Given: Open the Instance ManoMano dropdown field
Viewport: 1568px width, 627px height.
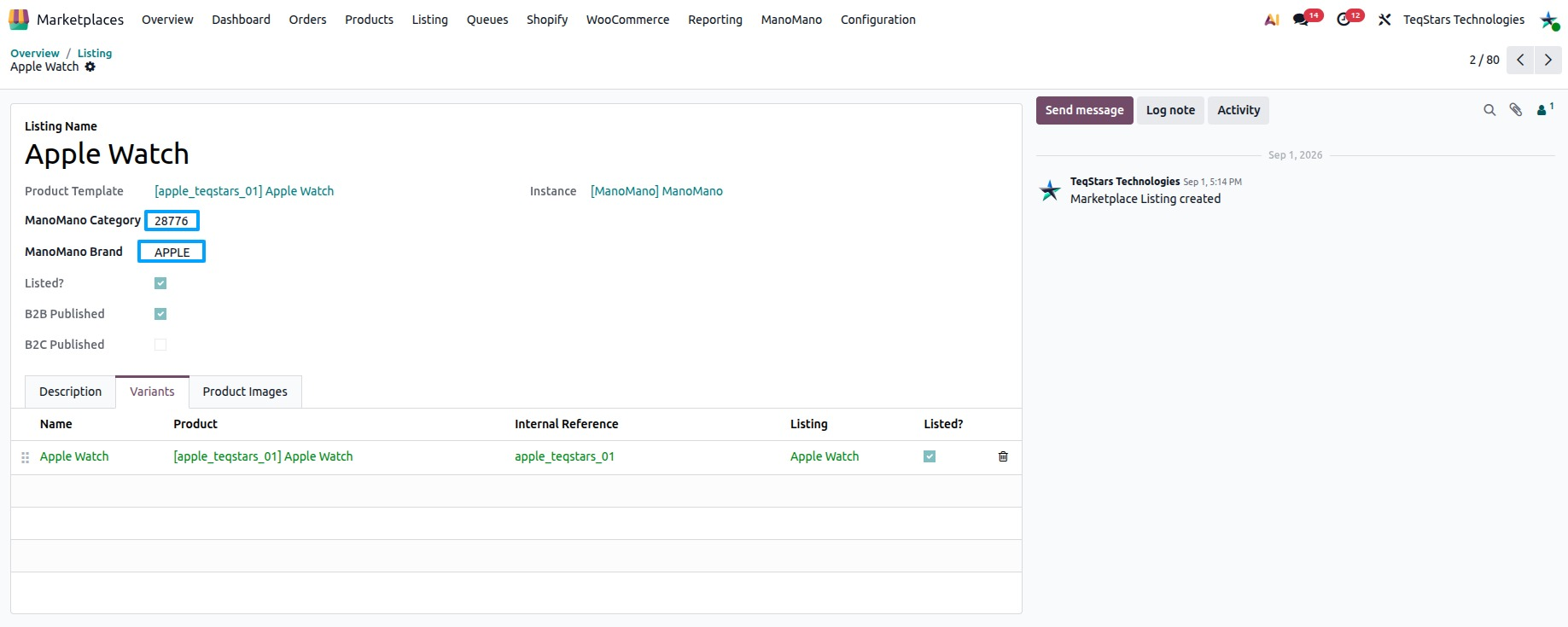Looking at the screenshot, I should pos(656,191).
